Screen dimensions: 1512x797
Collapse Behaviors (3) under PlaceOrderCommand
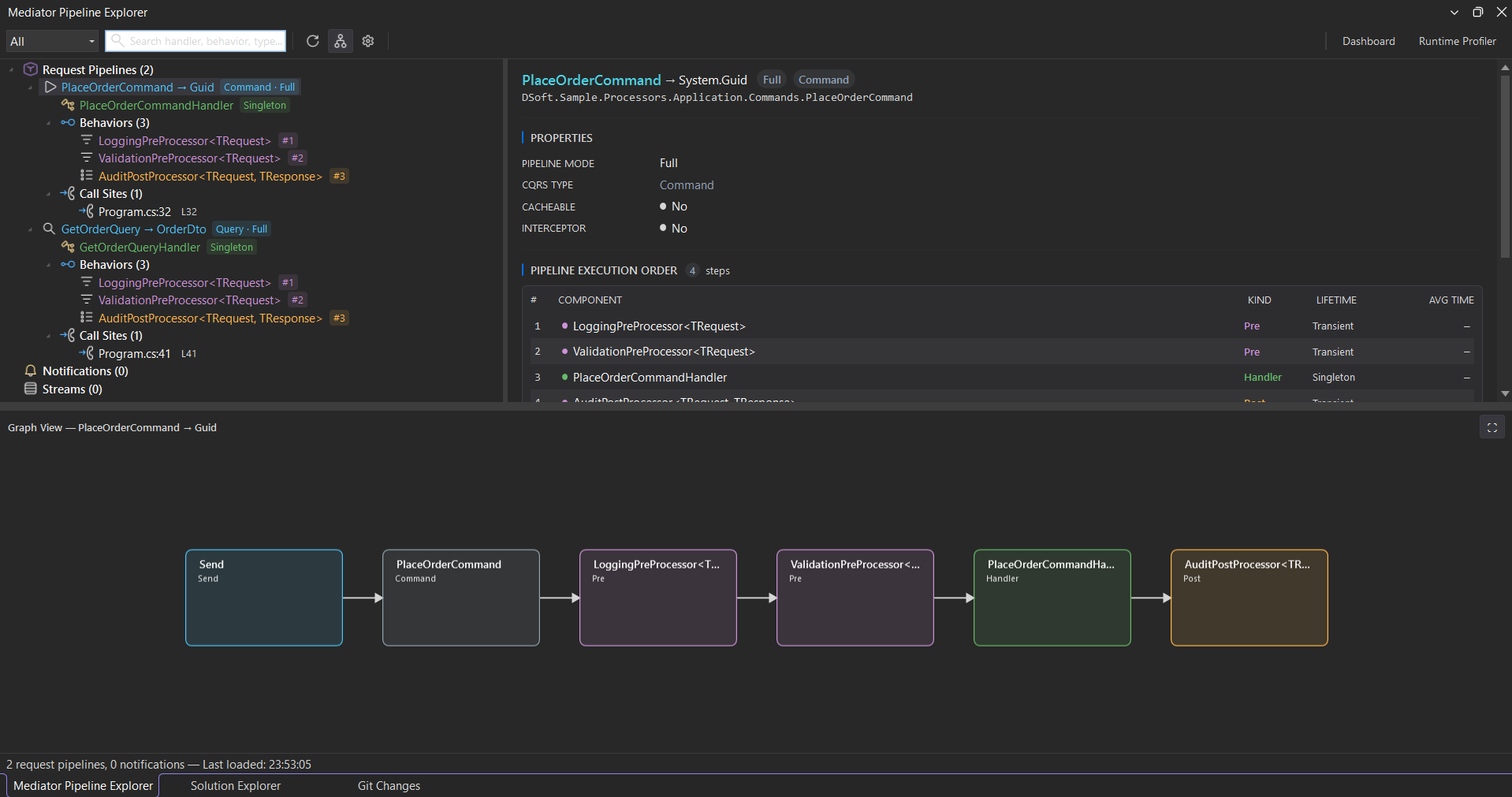(48, 123)
